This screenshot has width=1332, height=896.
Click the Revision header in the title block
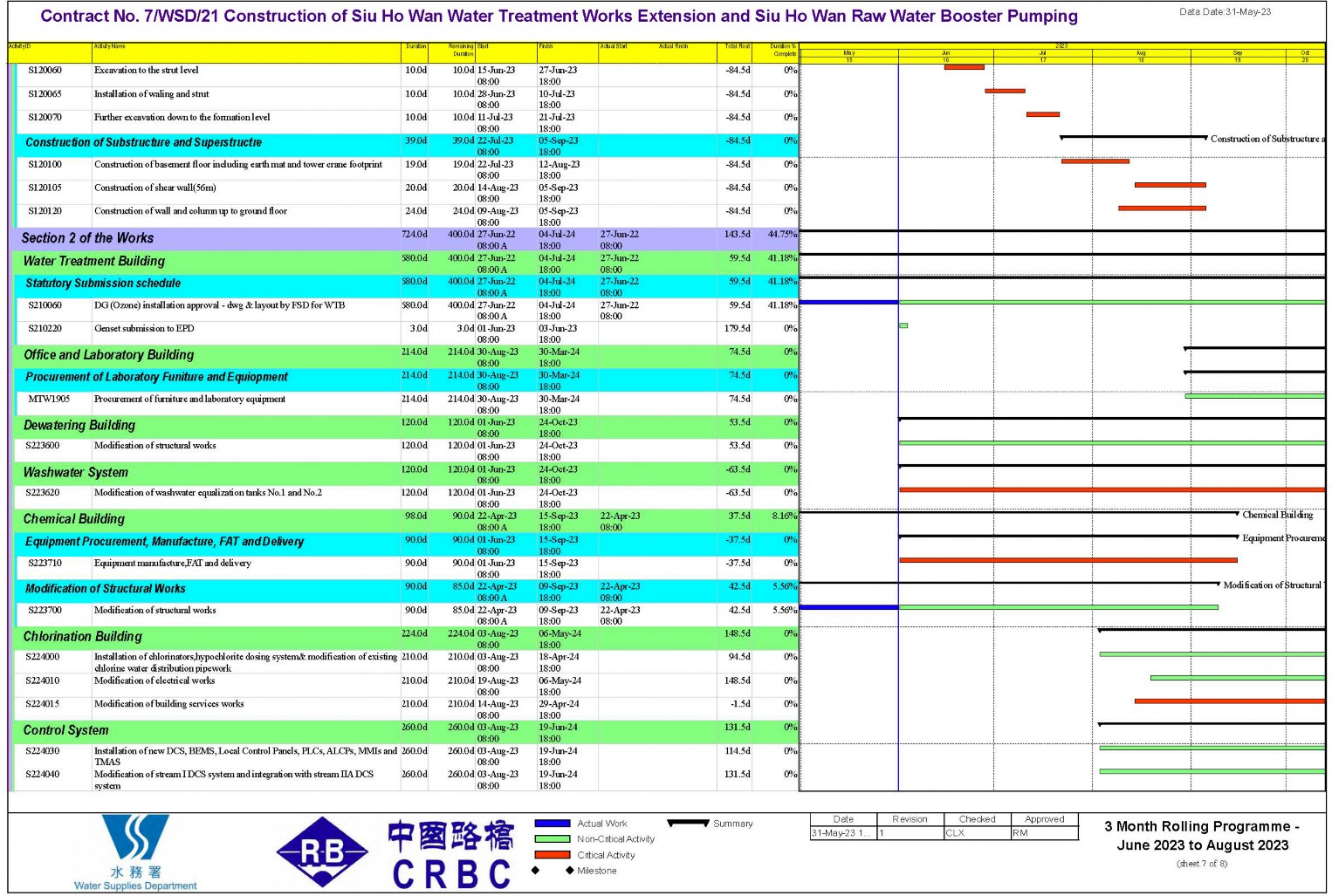click(x=910, y=819)
